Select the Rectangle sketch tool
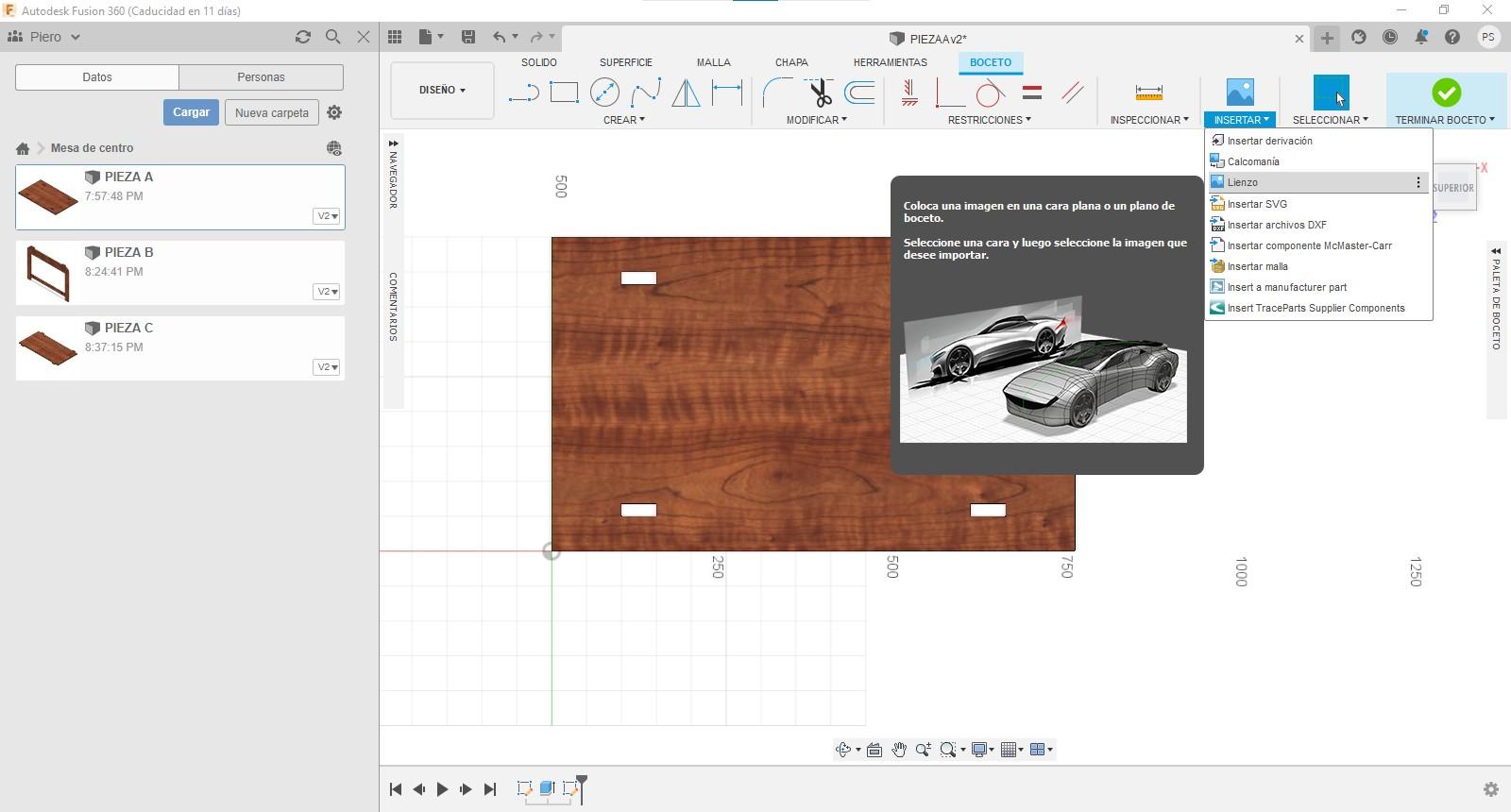 point(564,93)
